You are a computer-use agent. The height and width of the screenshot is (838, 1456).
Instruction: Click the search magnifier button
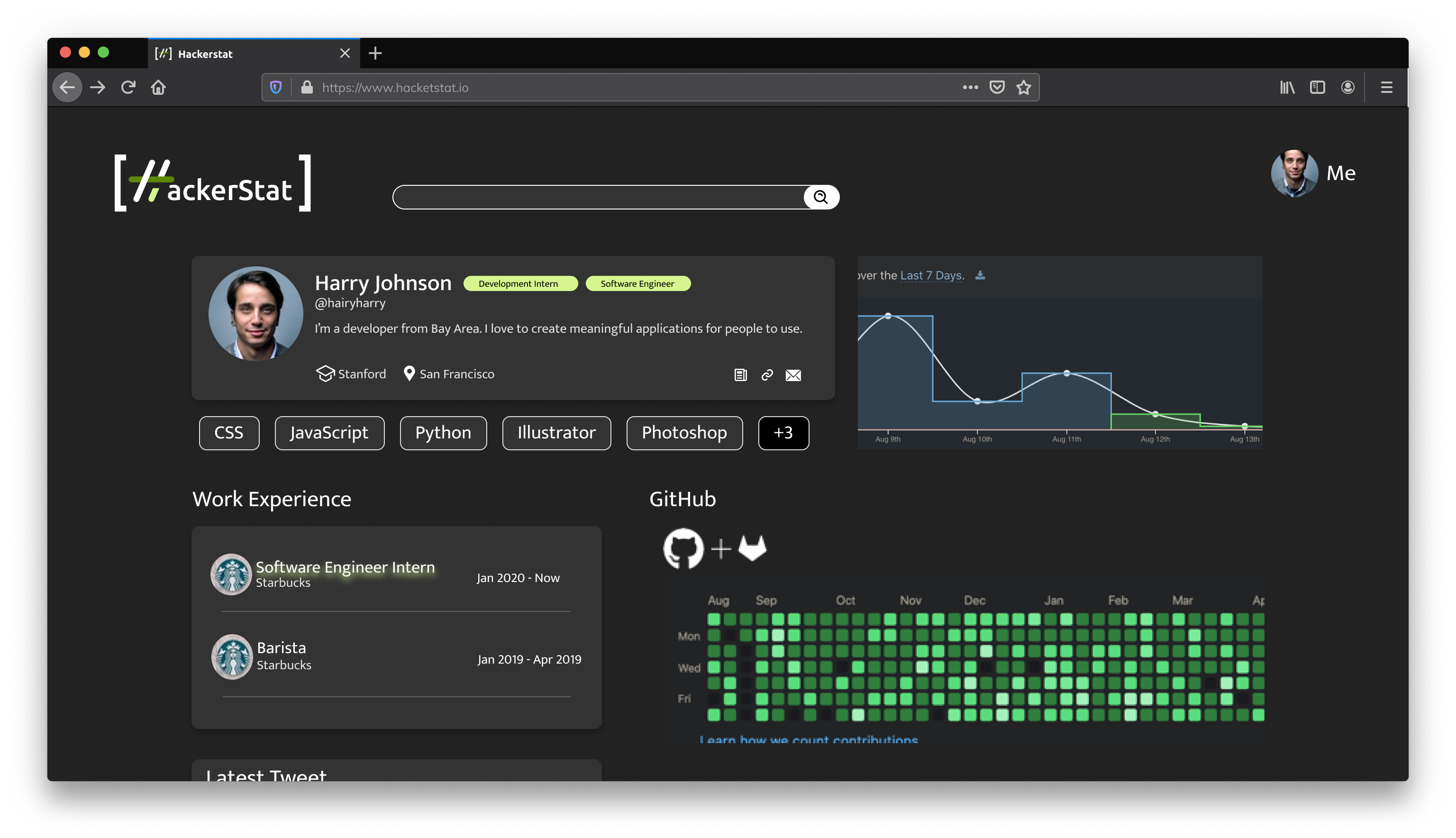pyautogui.click(x=820, y=197)
